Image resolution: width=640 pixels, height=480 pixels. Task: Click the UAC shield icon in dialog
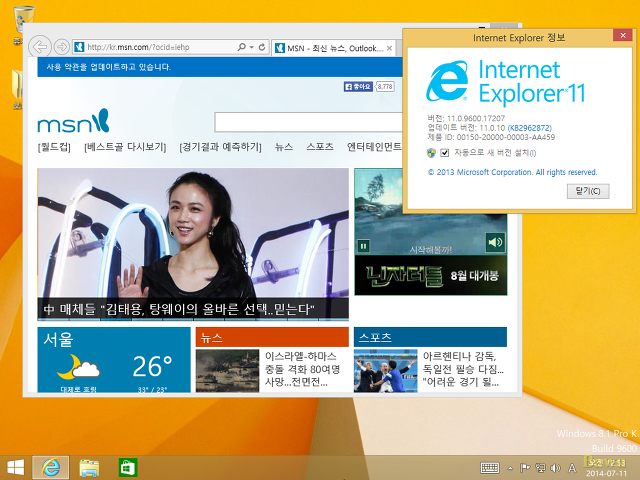pyautogui.click(x=431, y=153)
